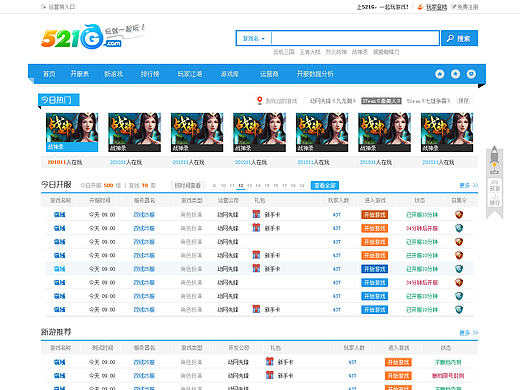The image size is (520, 390).
Task: Click the teal shield icon in the highlighted 今日开服 row
Action: [459, 269]
